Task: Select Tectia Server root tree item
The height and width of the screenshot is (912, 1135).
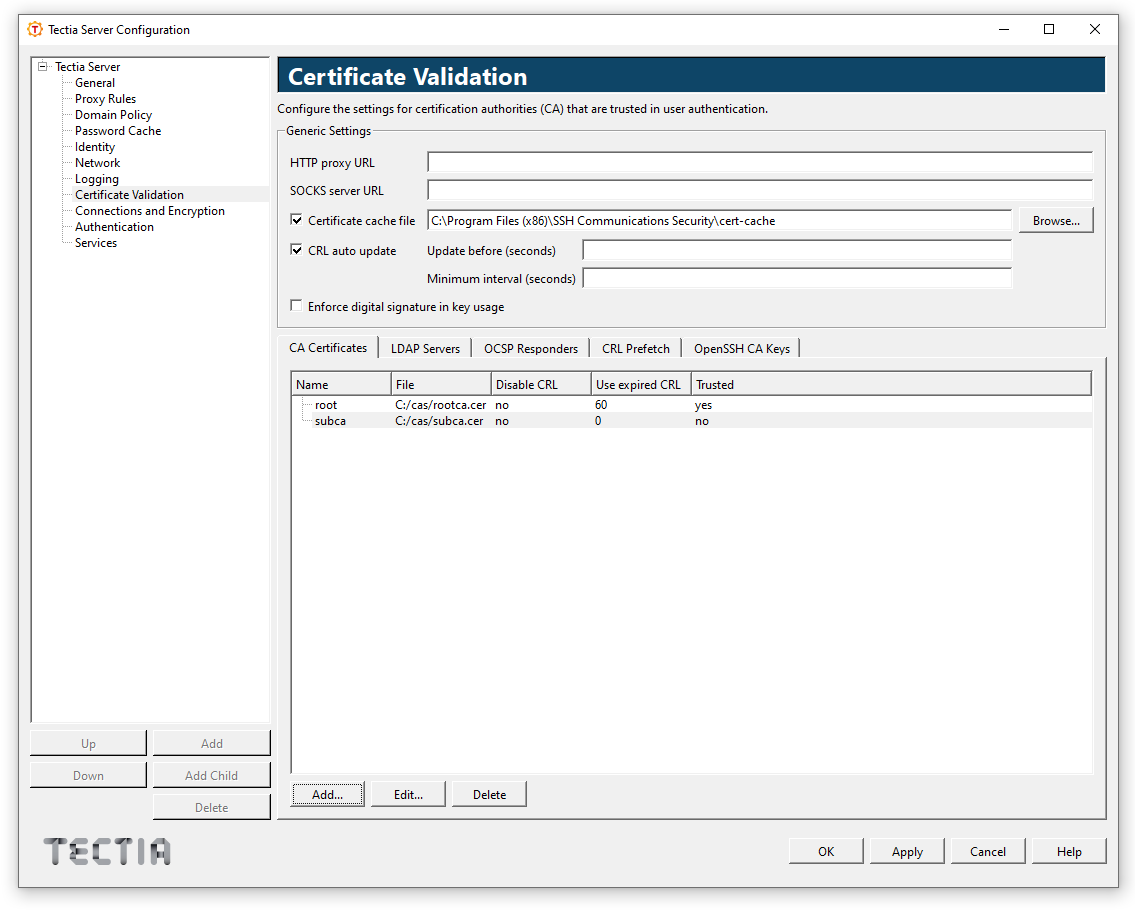Action: pos(88,67)
